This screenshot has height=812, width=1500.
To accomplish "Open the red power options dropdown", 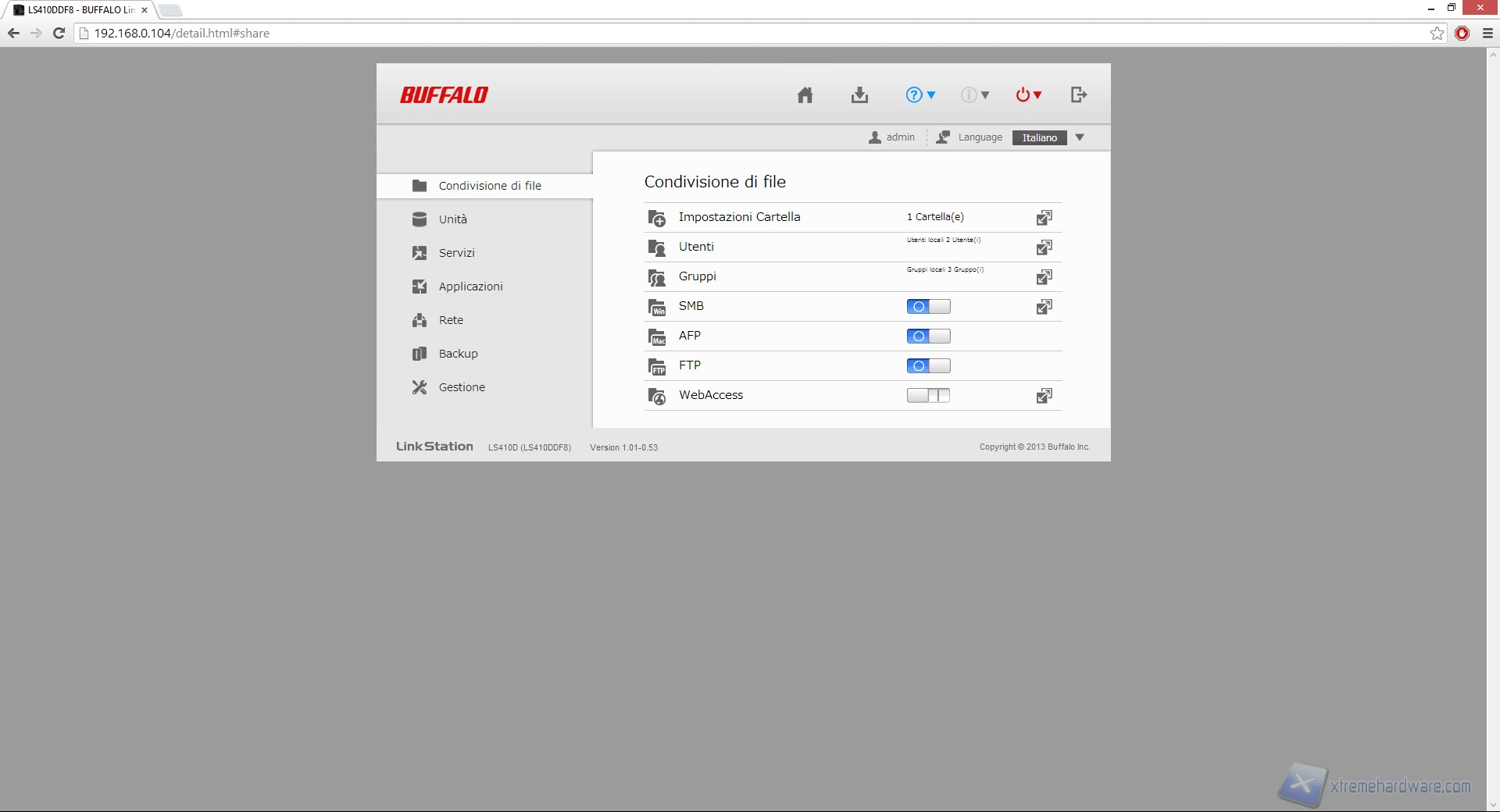I will pyautogui.click(x=1028, y=95).
